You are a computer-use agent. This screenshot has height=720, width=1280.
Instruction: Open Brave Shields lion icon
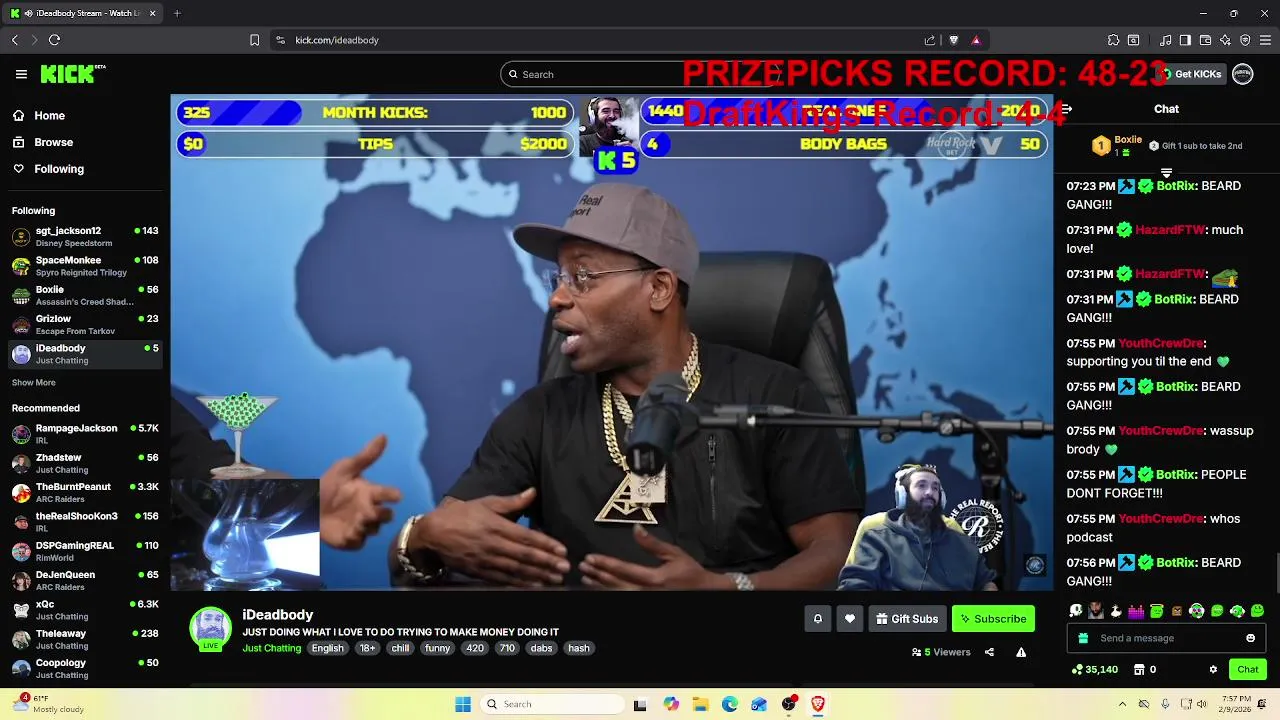953,40
